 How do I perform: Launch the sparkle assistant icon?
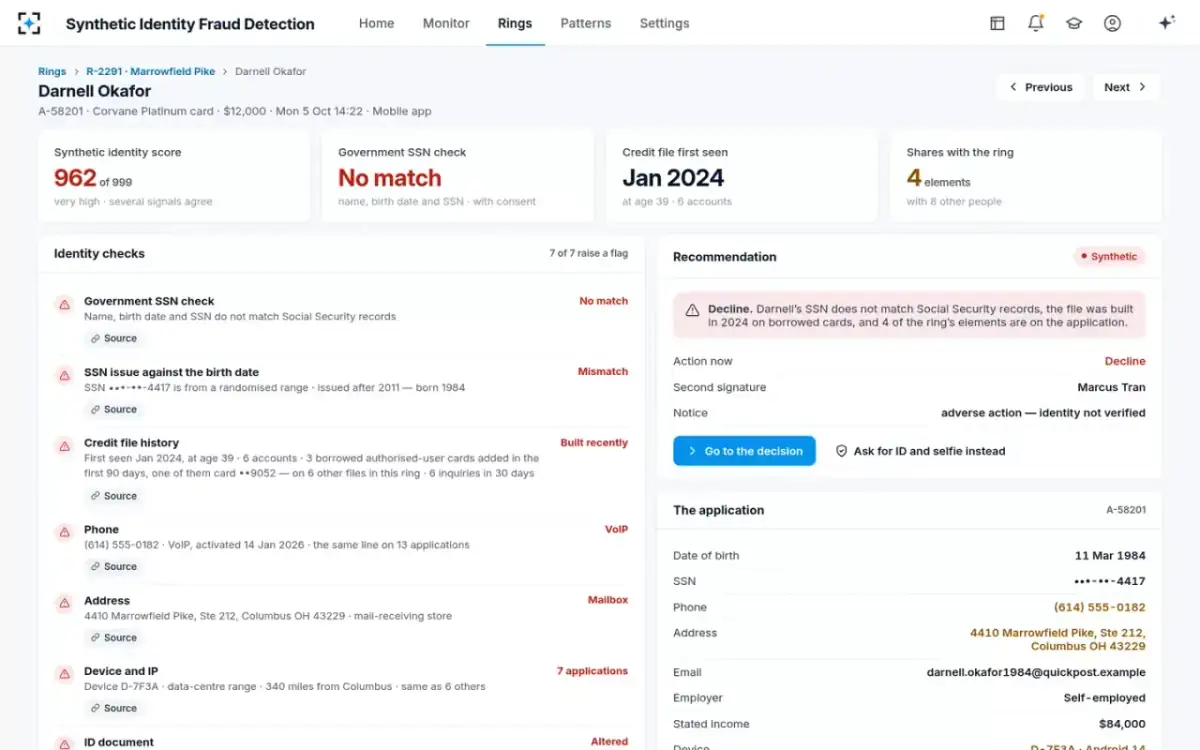tap(1166, 23)
